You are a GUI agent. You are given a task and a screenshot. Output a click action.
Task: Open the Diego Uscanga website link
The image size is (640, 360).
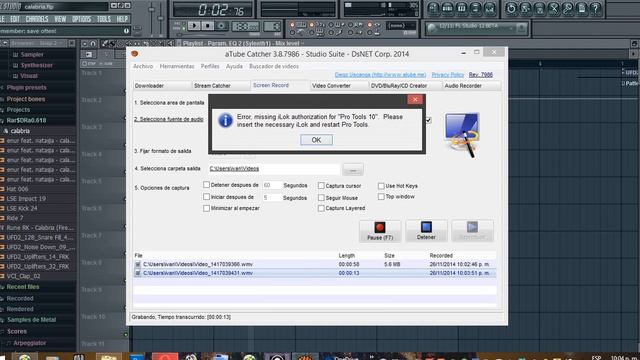point(380,75)
